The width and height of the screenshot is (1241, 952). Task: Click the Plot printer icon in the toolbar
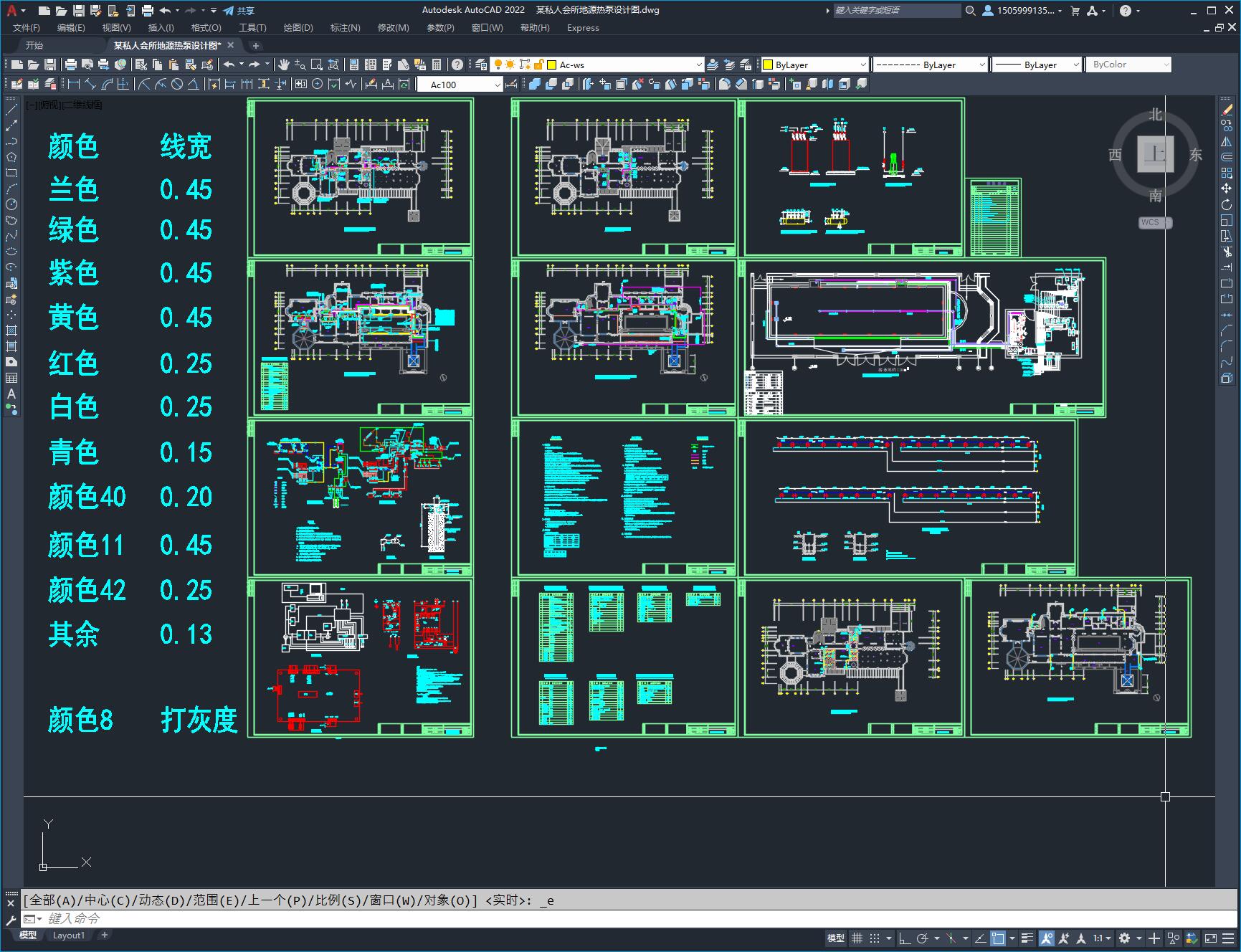pos(71,65)
